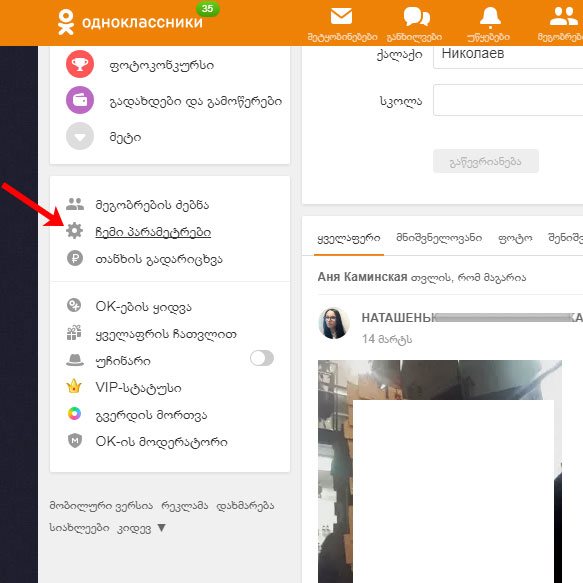Select the 'ყველაფერი' feed tab
Image resolution: width=583 pixels, height=583 pixels.
[x=349, y=238]
